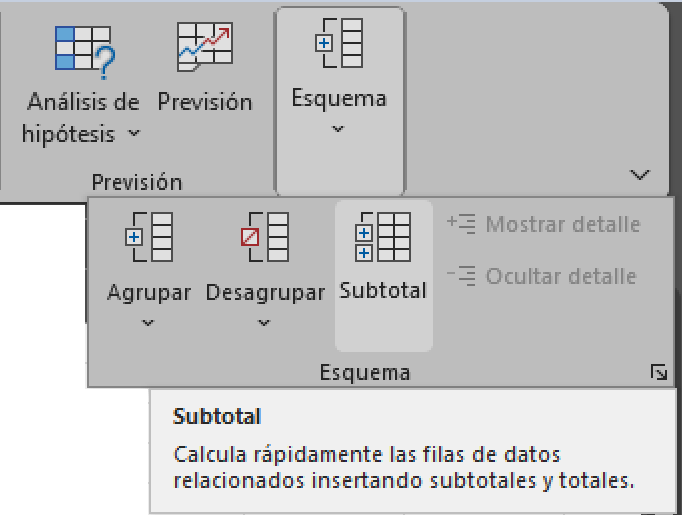This screenshot has height=515, width=682.
Task: Click the Subtotal grid icon
Action: (x=383, y=237)
